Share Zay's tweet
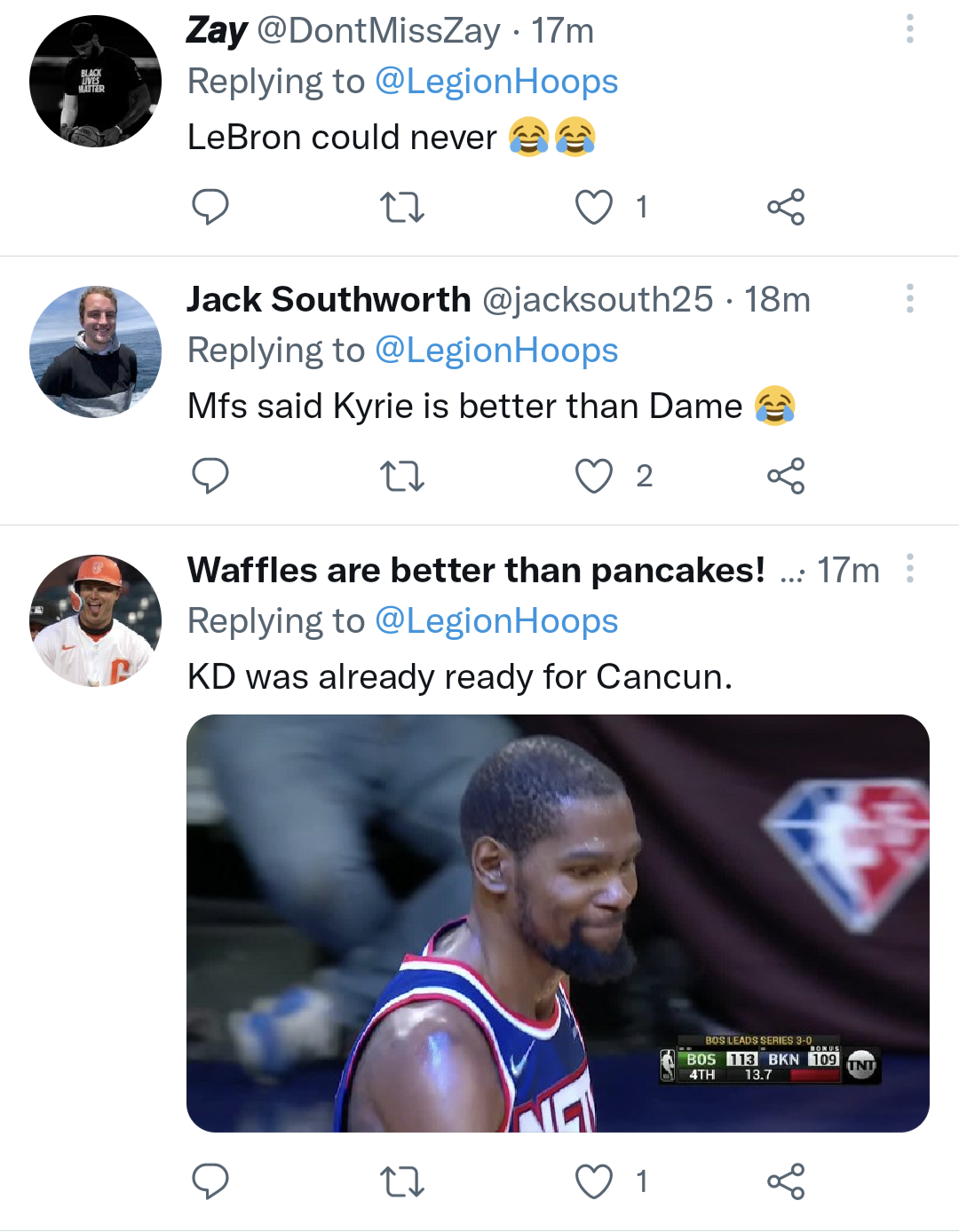959x1232 pixels. coord(786,207)
